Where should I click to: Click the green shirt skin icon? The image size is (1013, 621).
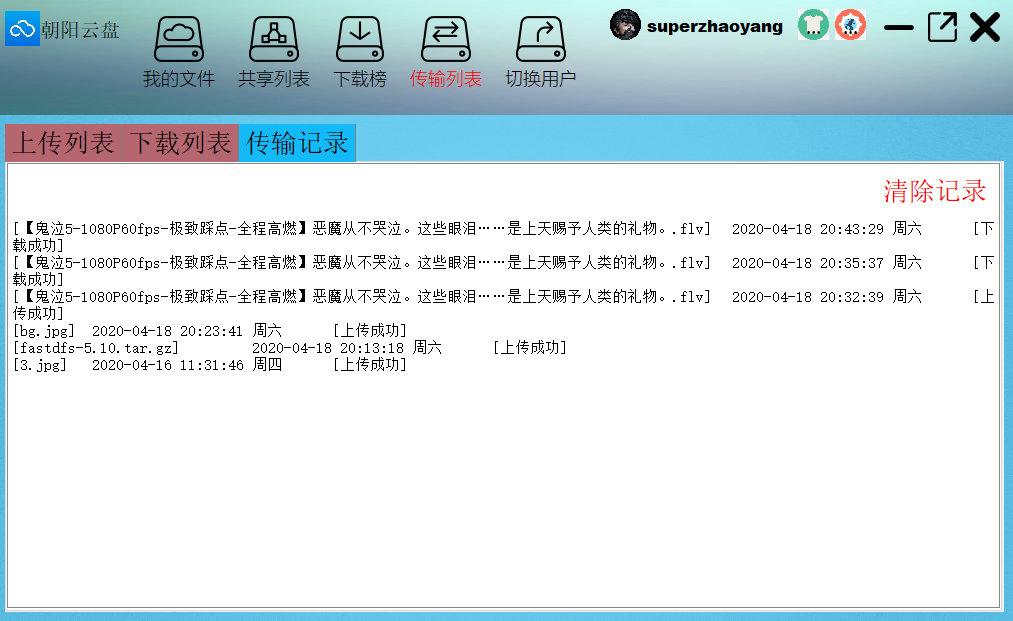813,25
